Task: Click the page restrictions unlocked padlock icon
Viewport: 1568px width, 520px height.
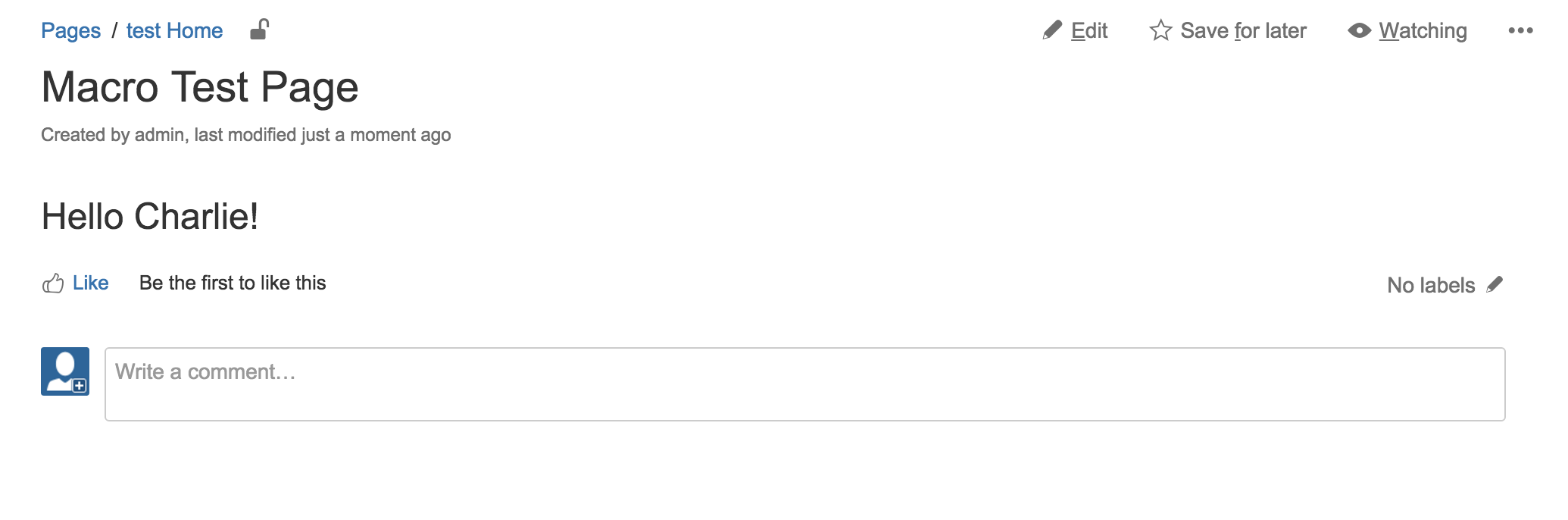Action: [259, 30]
